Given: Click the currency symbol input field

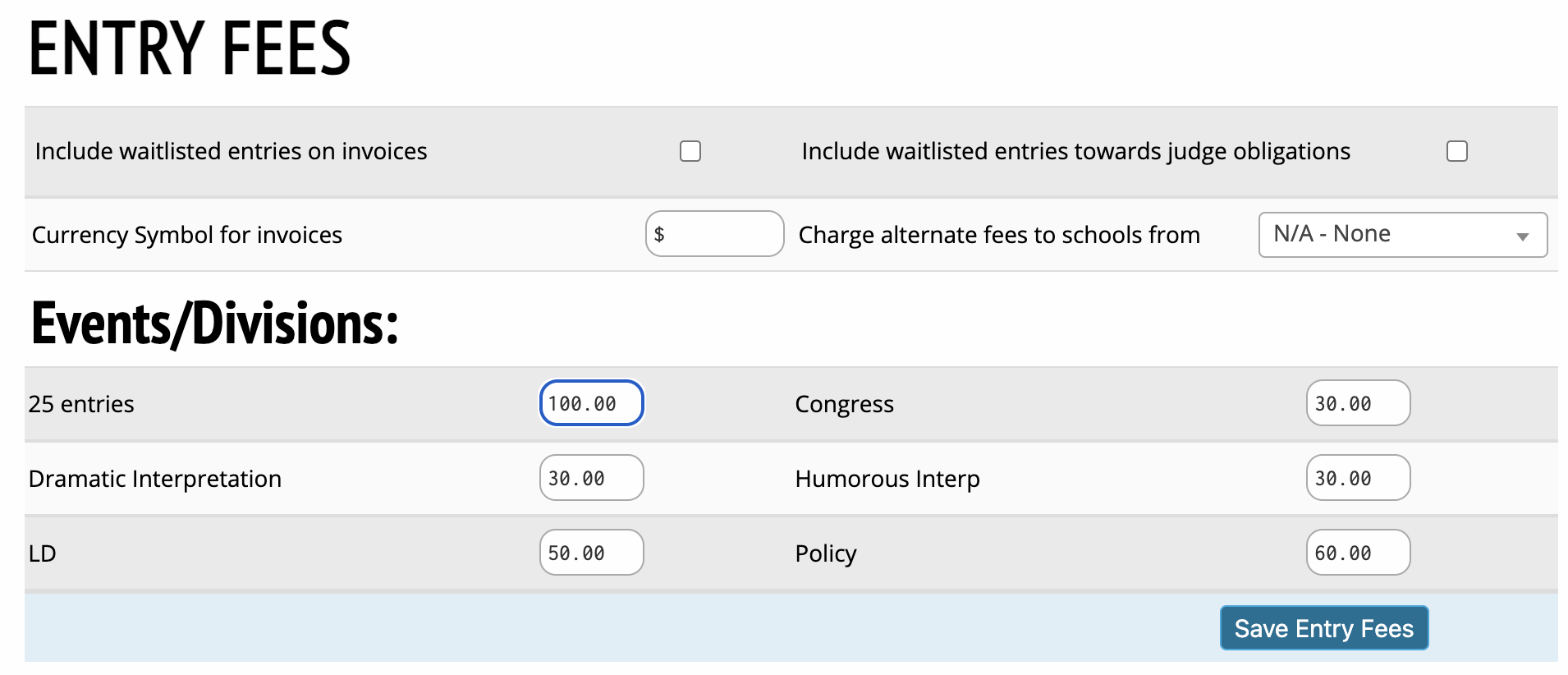Looking at the screenshot, I should point(714,234).
